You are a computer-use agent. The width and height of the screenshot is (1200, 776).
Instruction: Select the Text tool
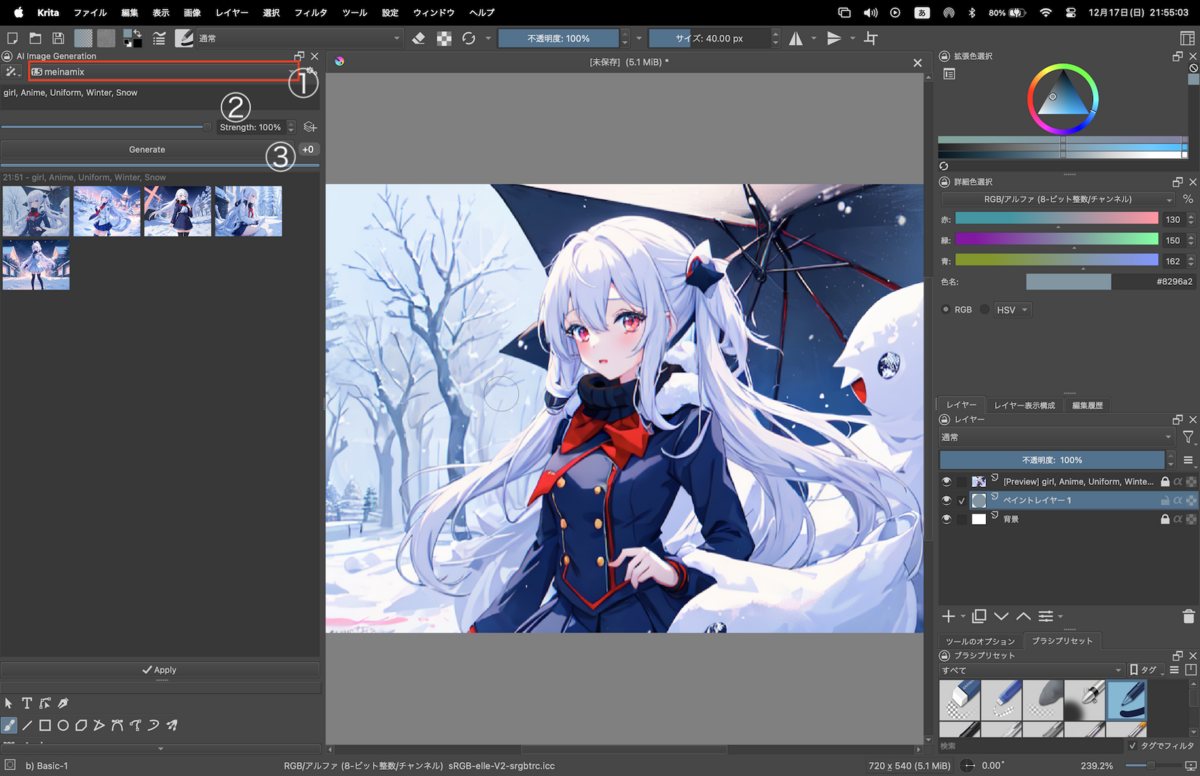coord(28,703)
